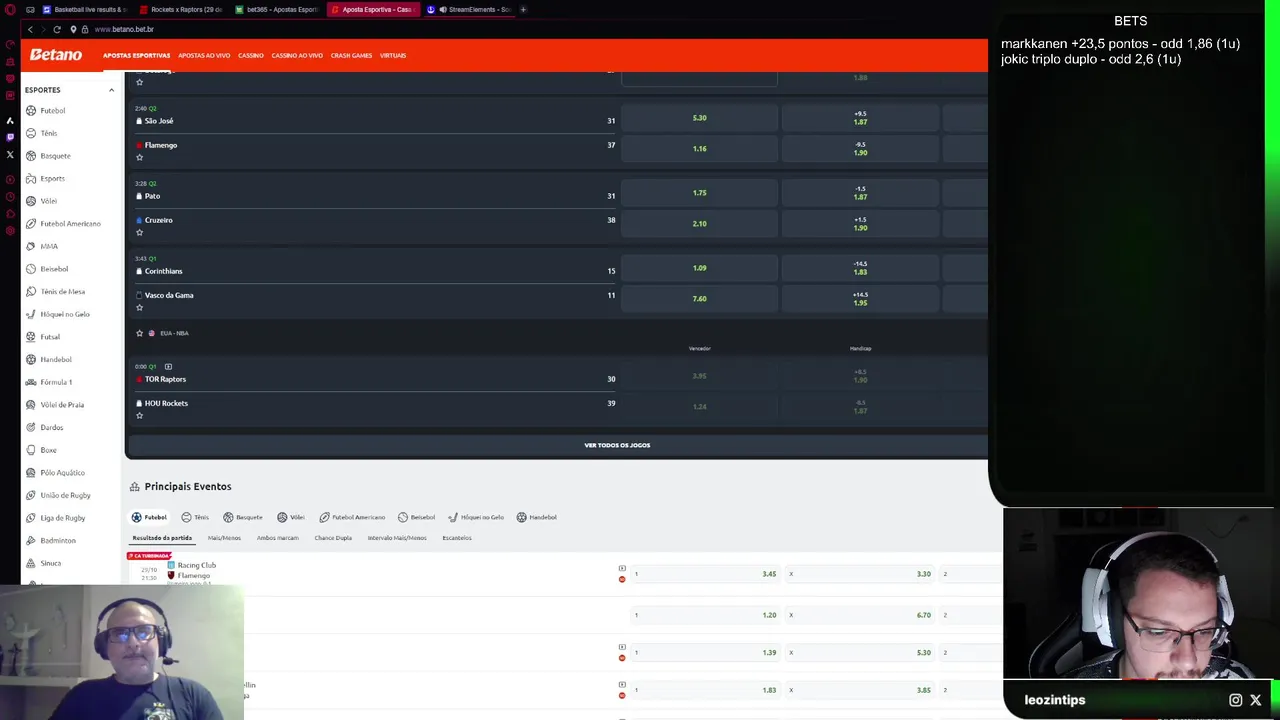
Task: Open a new browser tab
Action: 523,9
